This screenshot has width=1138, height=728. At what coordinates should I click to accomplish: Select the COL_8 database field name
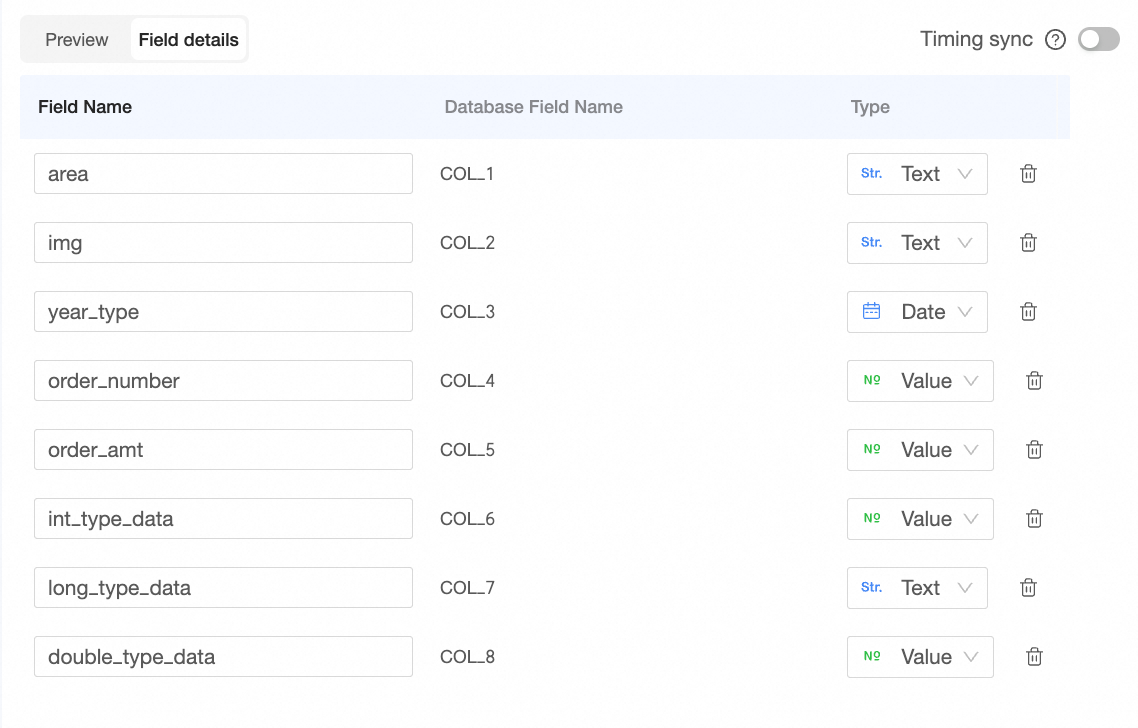point(467,656)
